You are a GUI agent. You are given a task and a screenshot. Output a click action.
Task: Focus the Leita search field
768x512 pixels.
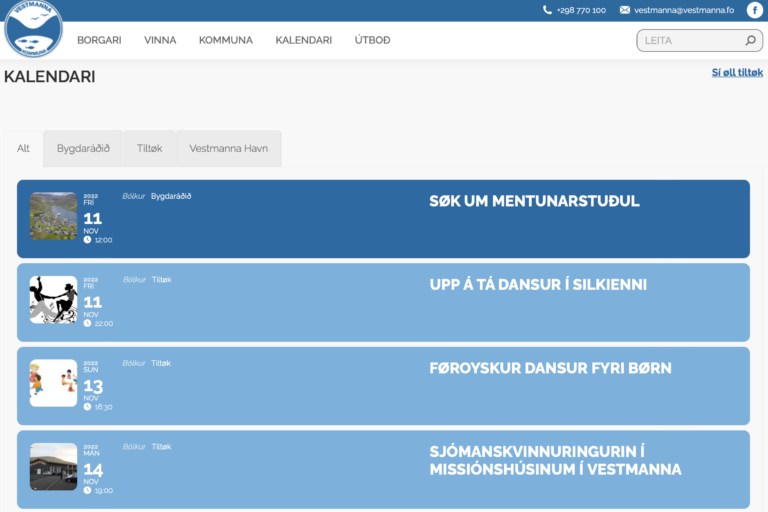click(x=690, y=41)
